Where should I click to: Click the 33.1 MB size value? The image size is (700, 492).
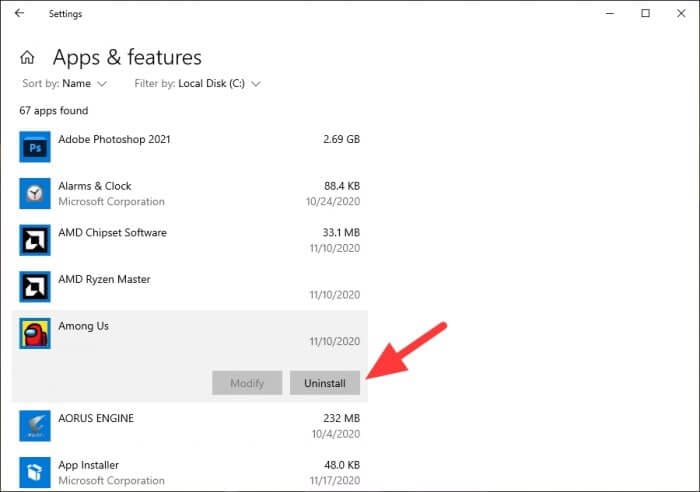coord(341,233)
